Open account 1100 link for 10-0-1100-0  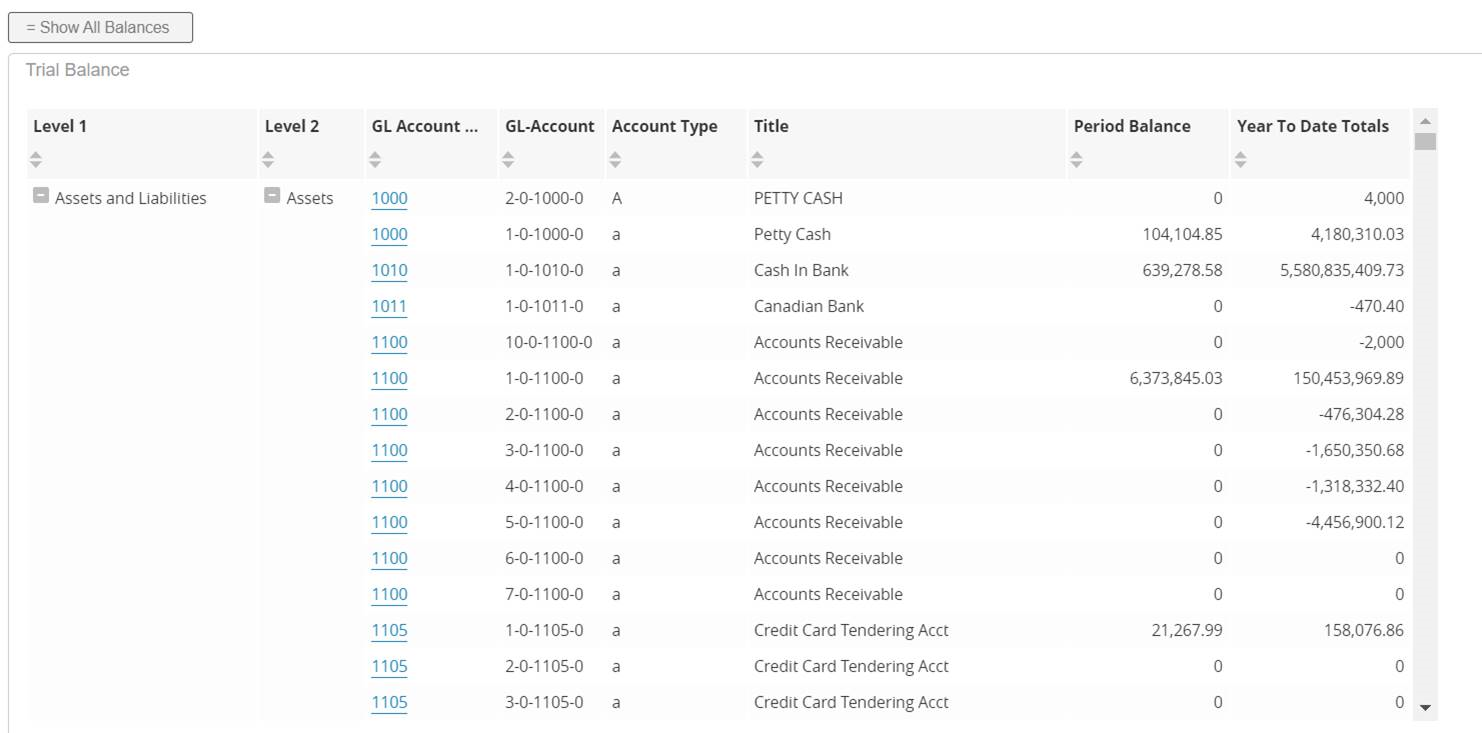tap(389, 342)
